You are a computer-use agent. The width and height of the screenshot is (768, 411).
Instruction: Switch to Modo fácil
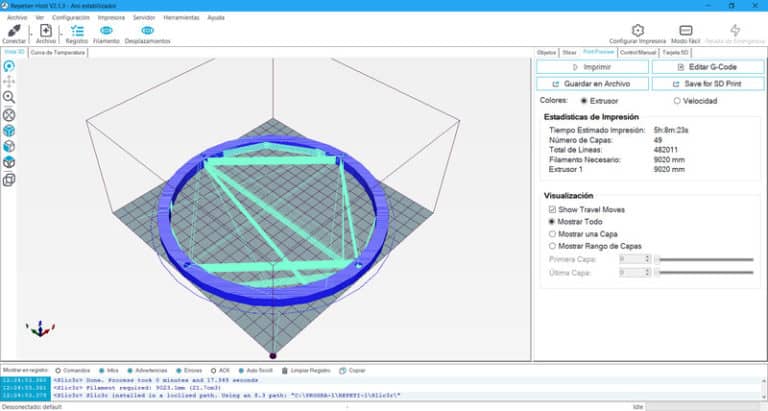click(686, 31)
